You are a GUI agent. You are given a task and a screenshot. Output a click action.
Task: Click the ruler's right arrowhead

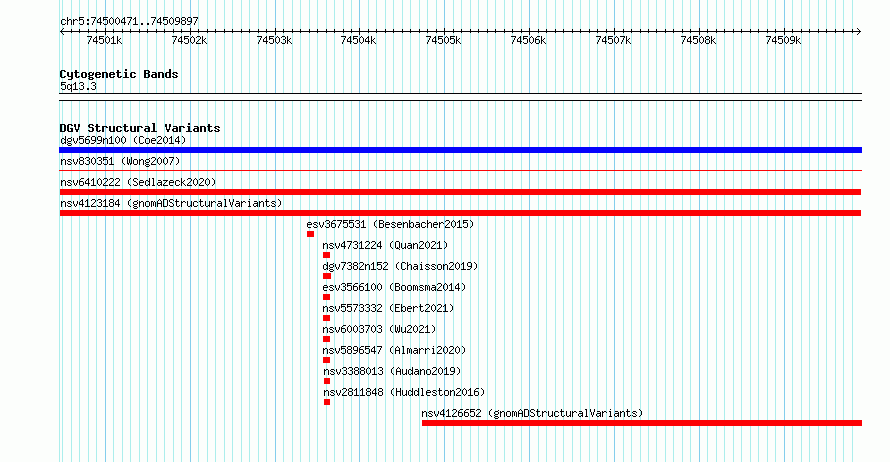tap(859, 31)
